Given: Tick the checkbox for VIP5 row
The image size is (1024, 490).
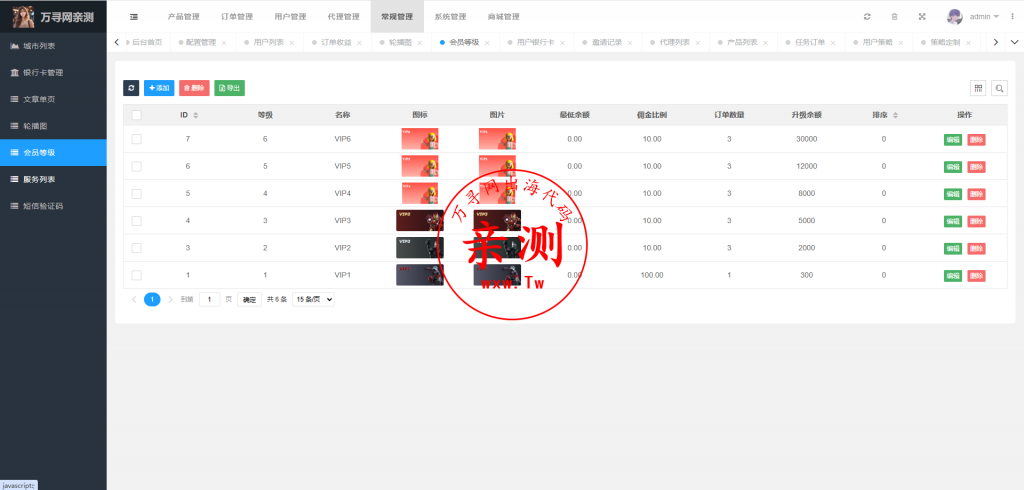Looking at the screenshot, I should click(136, 167).
